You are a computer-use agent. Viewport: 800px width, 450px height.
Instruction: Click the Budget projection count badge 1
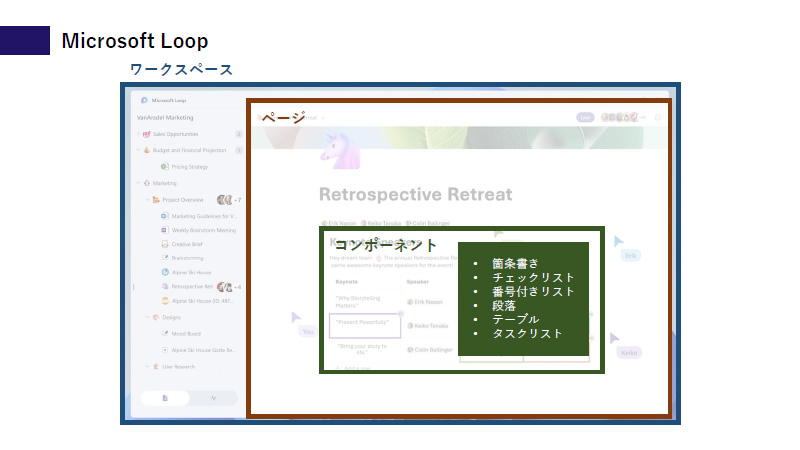click(x=238, y=150)
